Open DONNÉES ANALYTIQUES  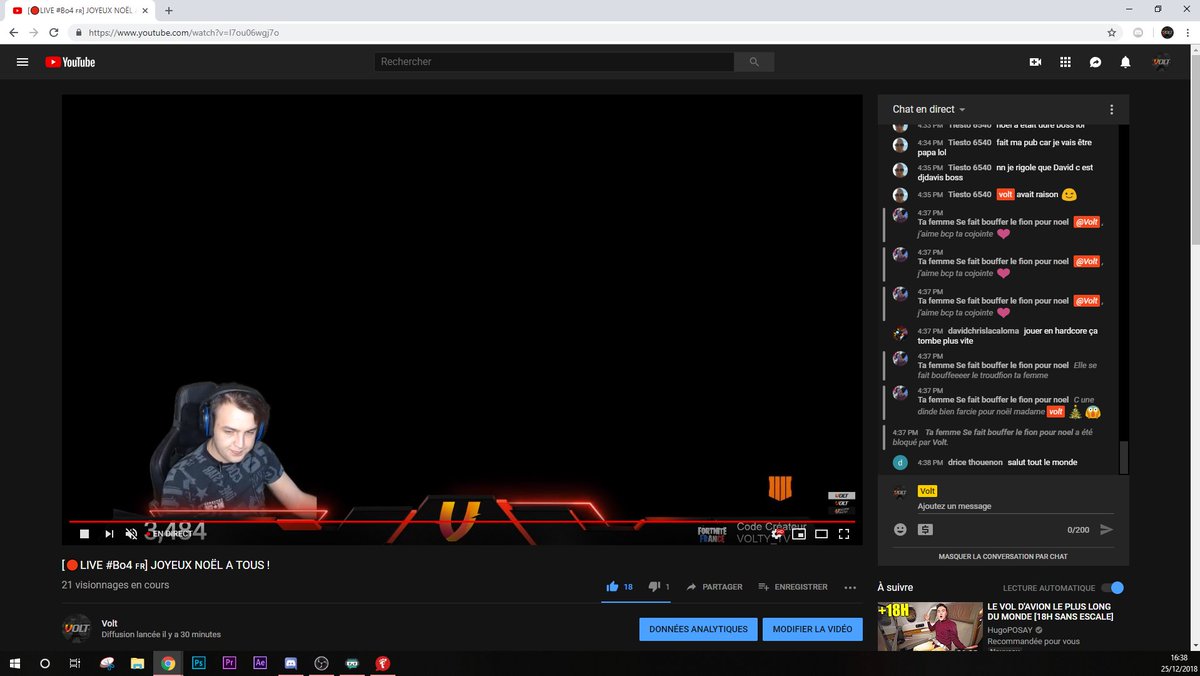pos(698,629)
